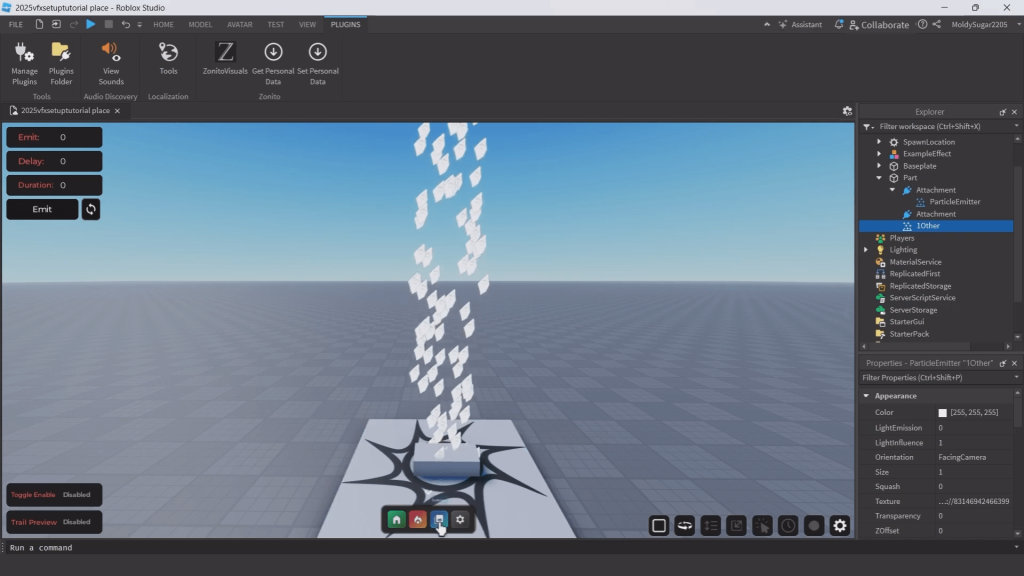The width and height of the screenshot is (1024, 576).
Task: Click the undo arrow in the quick toolbar
Action: (125, 24)
